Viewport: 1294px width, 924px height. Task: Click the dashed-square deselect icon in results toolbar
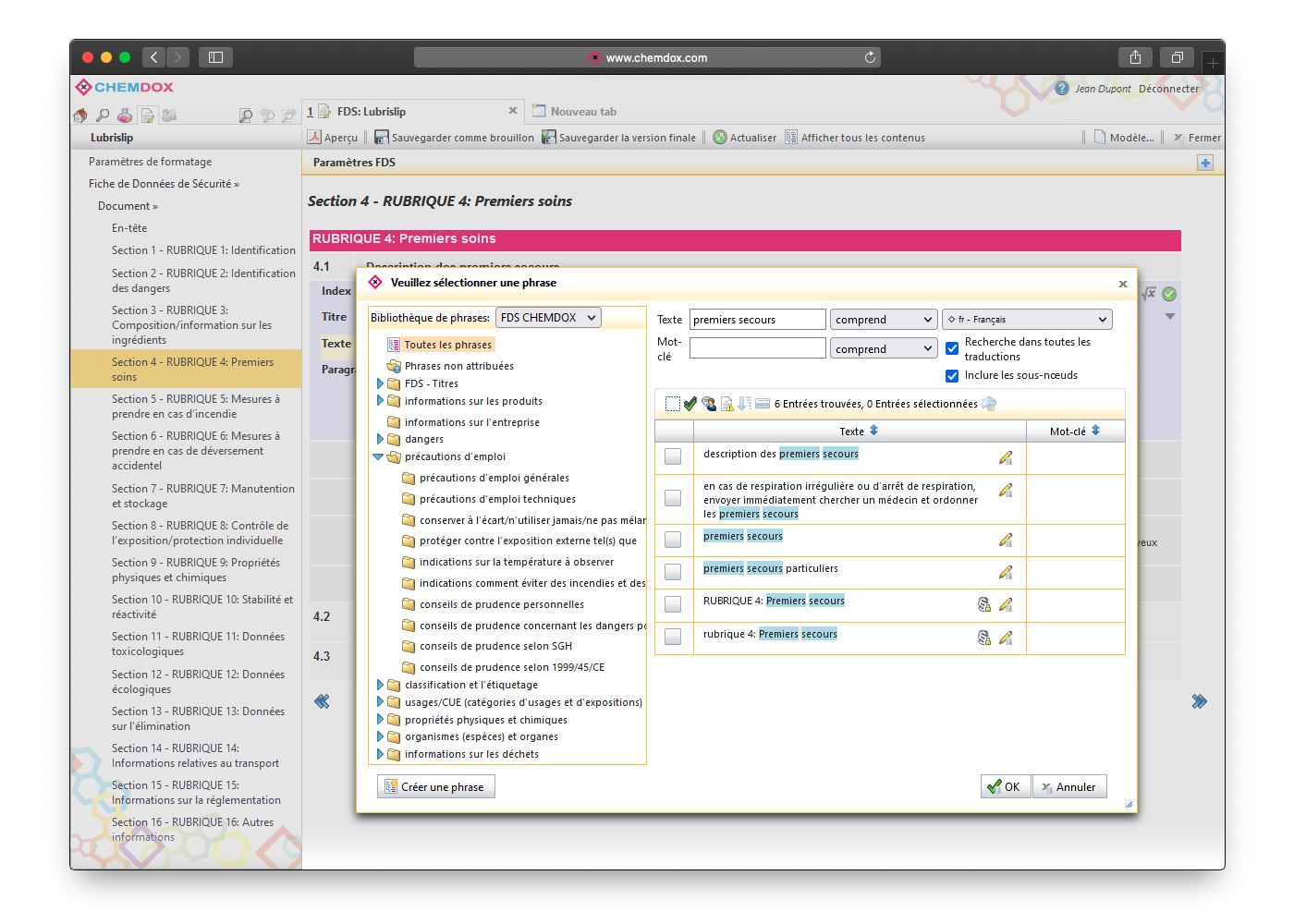673,404
